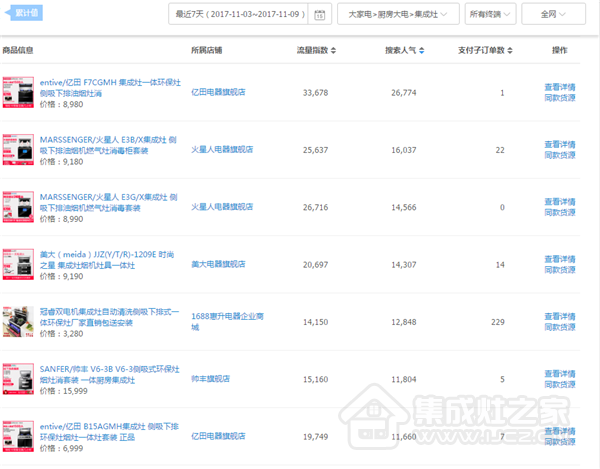Select the 商品信息 column header
This screenshot has width=600, height=469.
[x=18, y=50]
